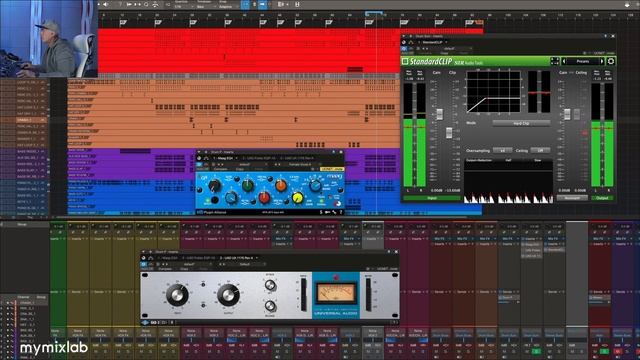Open sidechain routing icon in 1176 window

151,258
